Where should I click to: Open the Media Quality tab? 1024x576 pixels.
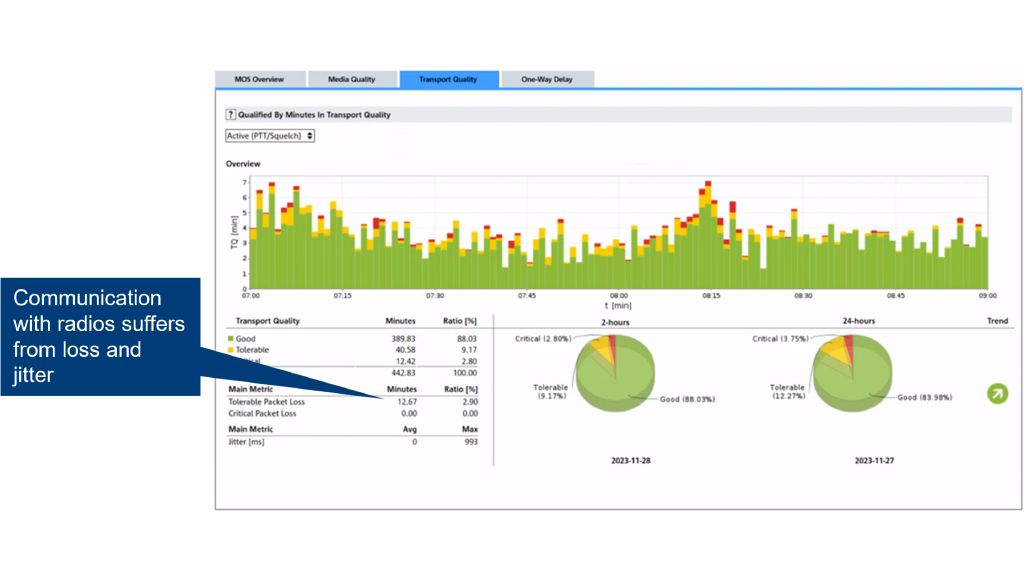tap(351, 79)
